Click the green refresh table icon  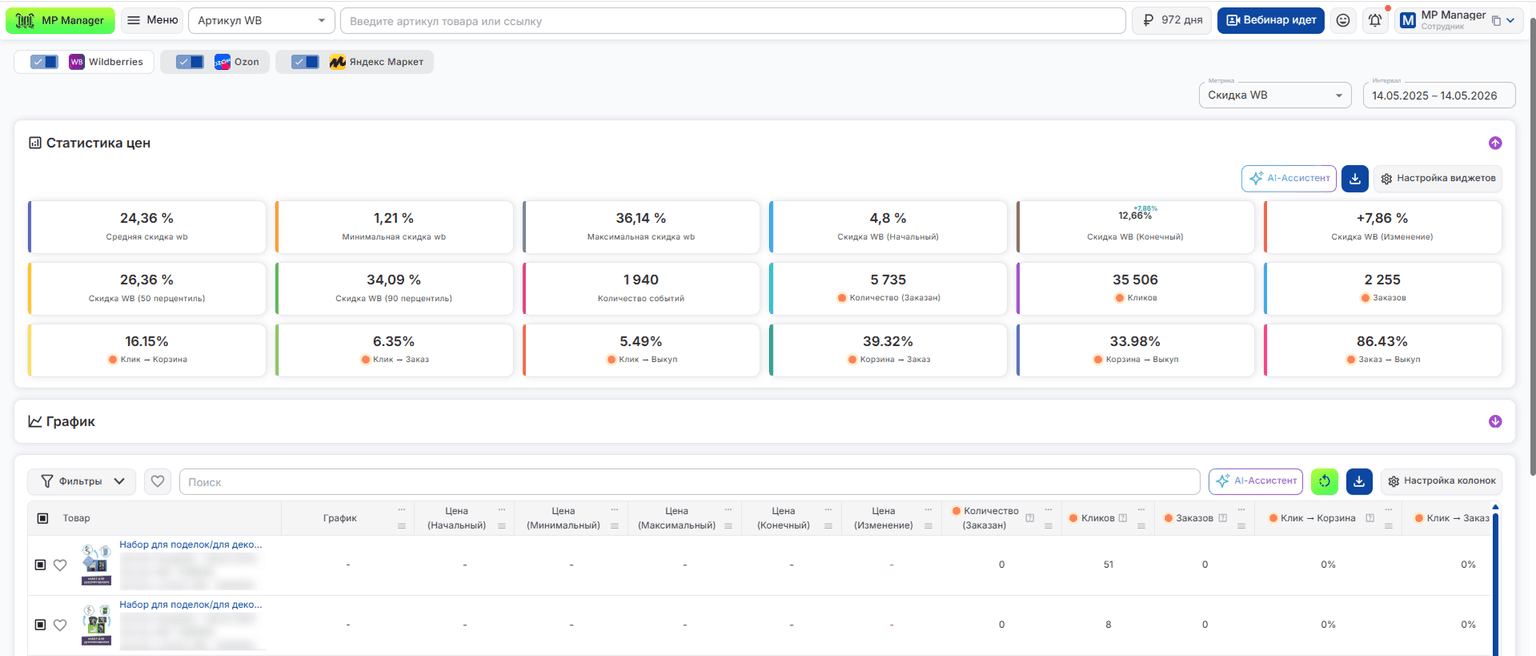tap(1324, 481)
